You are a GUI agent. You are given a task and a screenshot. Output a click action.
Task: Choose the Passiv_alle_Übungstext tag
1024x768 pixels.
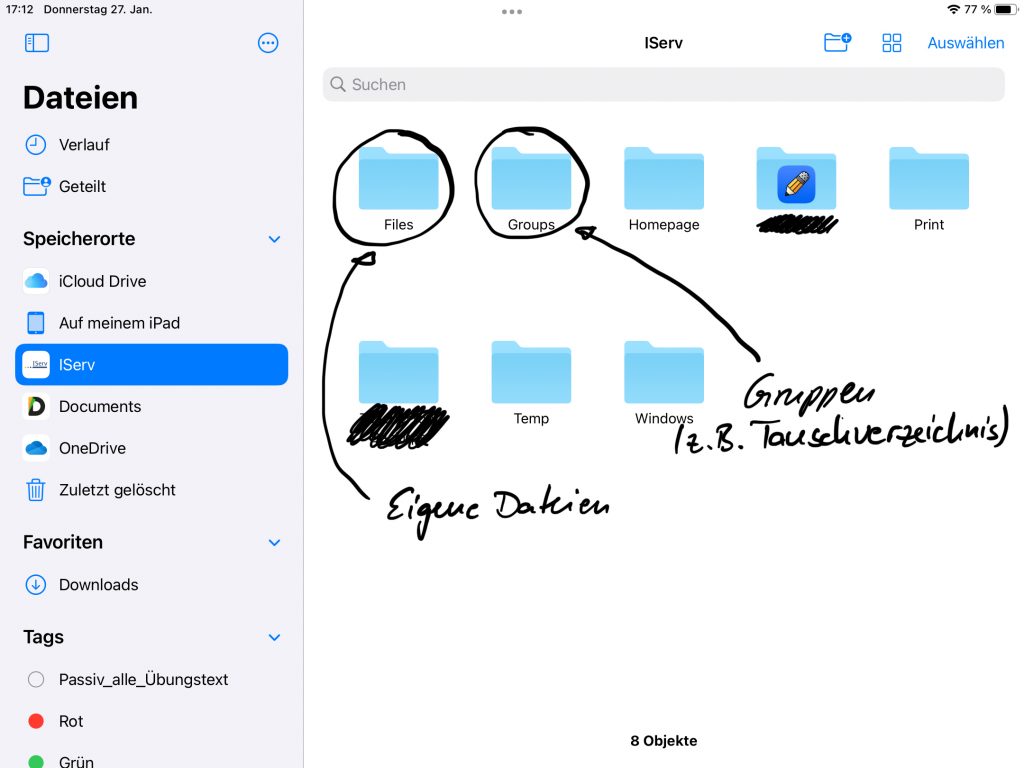pos(143,680)
